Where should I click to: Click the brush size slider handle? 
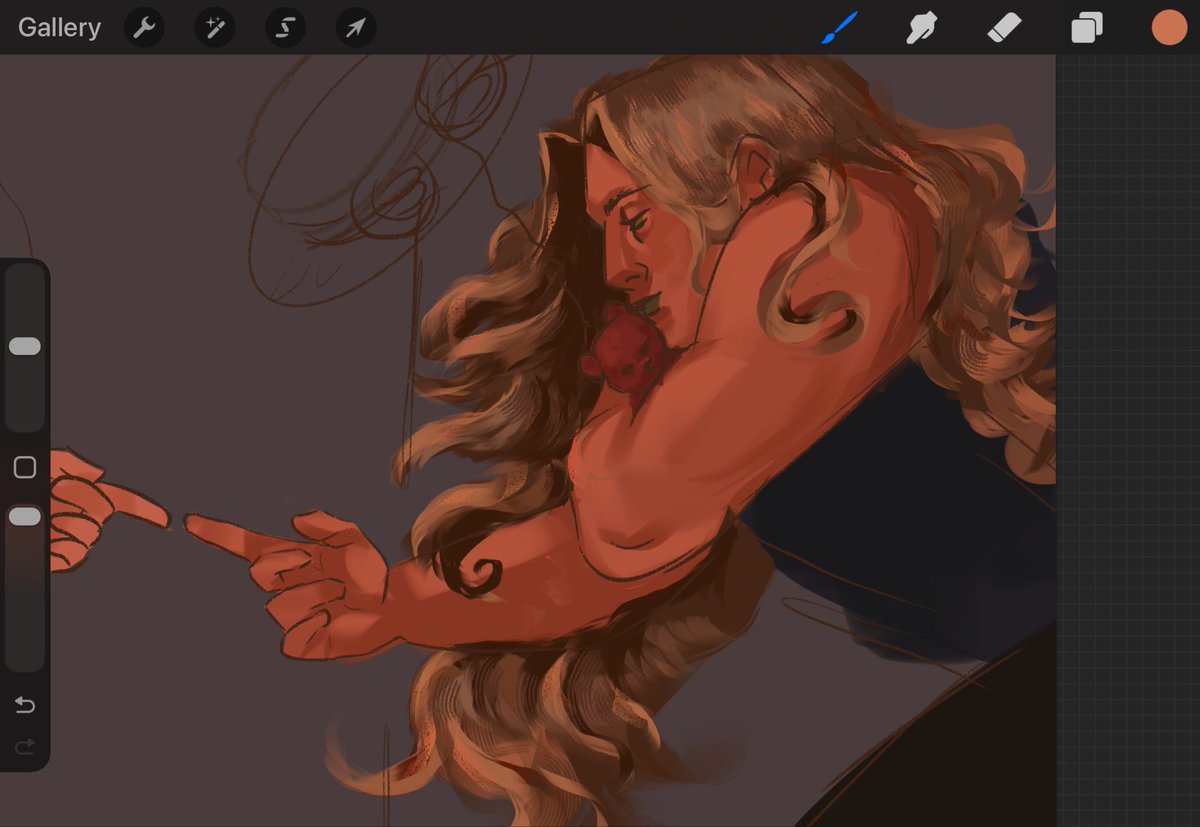coord(25,346)
